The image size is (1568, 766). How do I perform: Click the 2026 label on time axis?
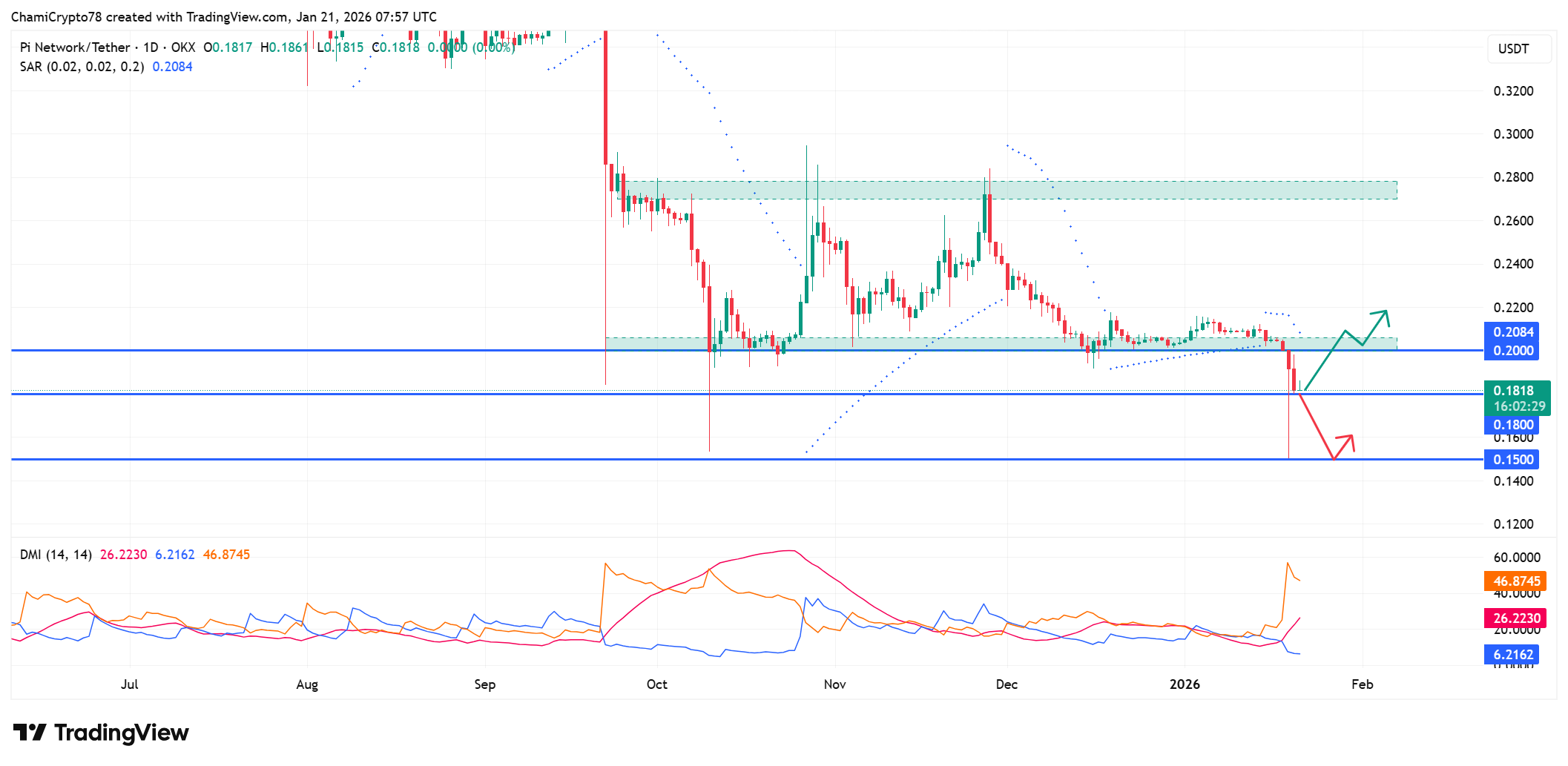coord(1185,684)
